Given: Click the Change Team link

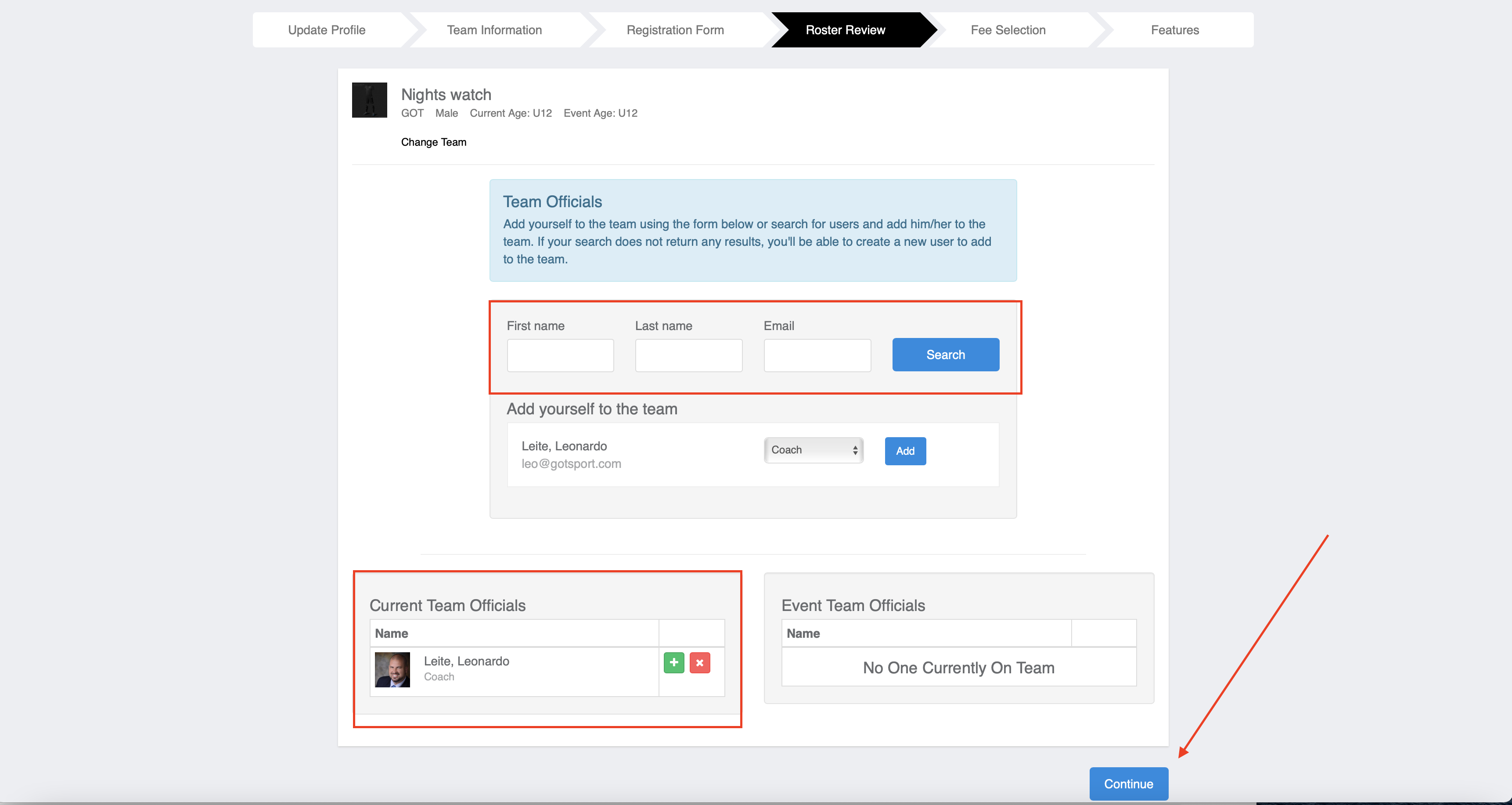Looking at the screenshot, I should click(x=433, y=142).
